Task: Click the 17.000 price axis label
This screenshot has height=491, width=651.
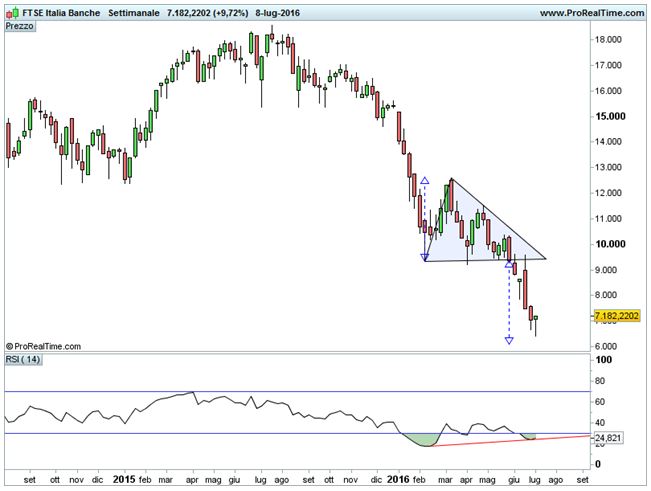Action: [608, 65]
